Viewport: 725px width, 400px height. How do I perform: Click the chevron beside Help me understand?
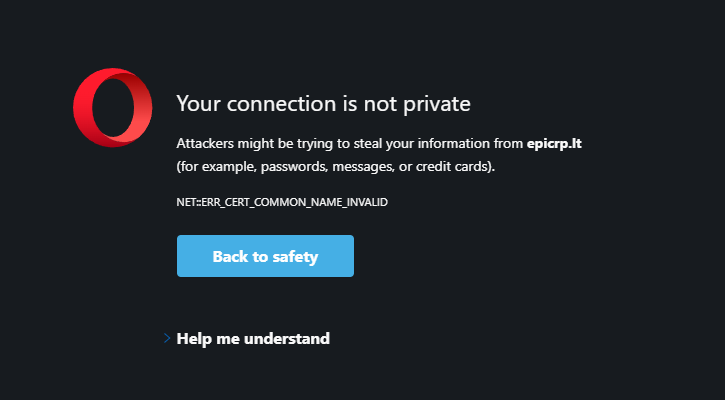tap(167, 338)
